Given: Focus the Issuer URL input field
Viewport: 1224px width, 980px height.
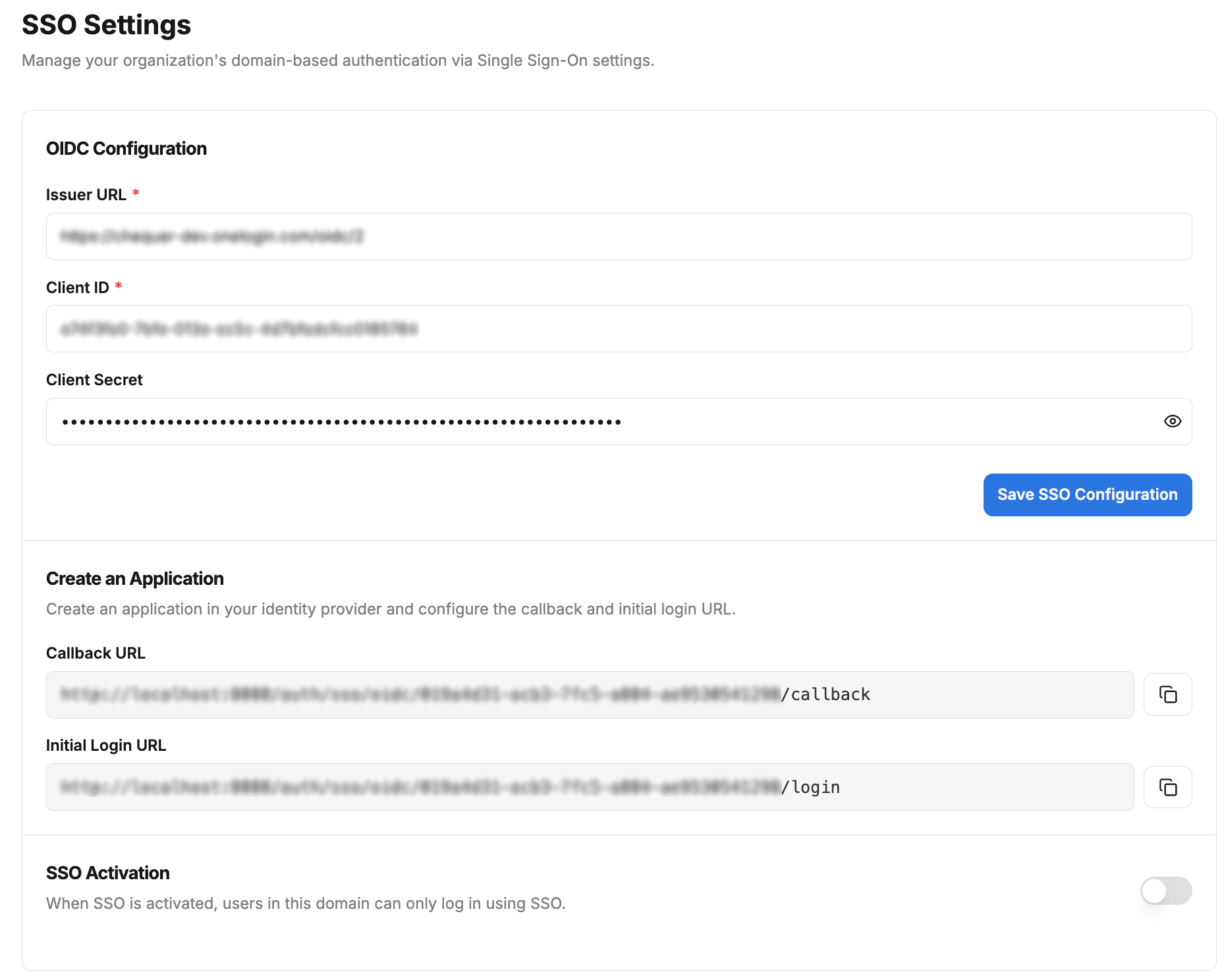Looking at the screenshot, I should (618, 236).
